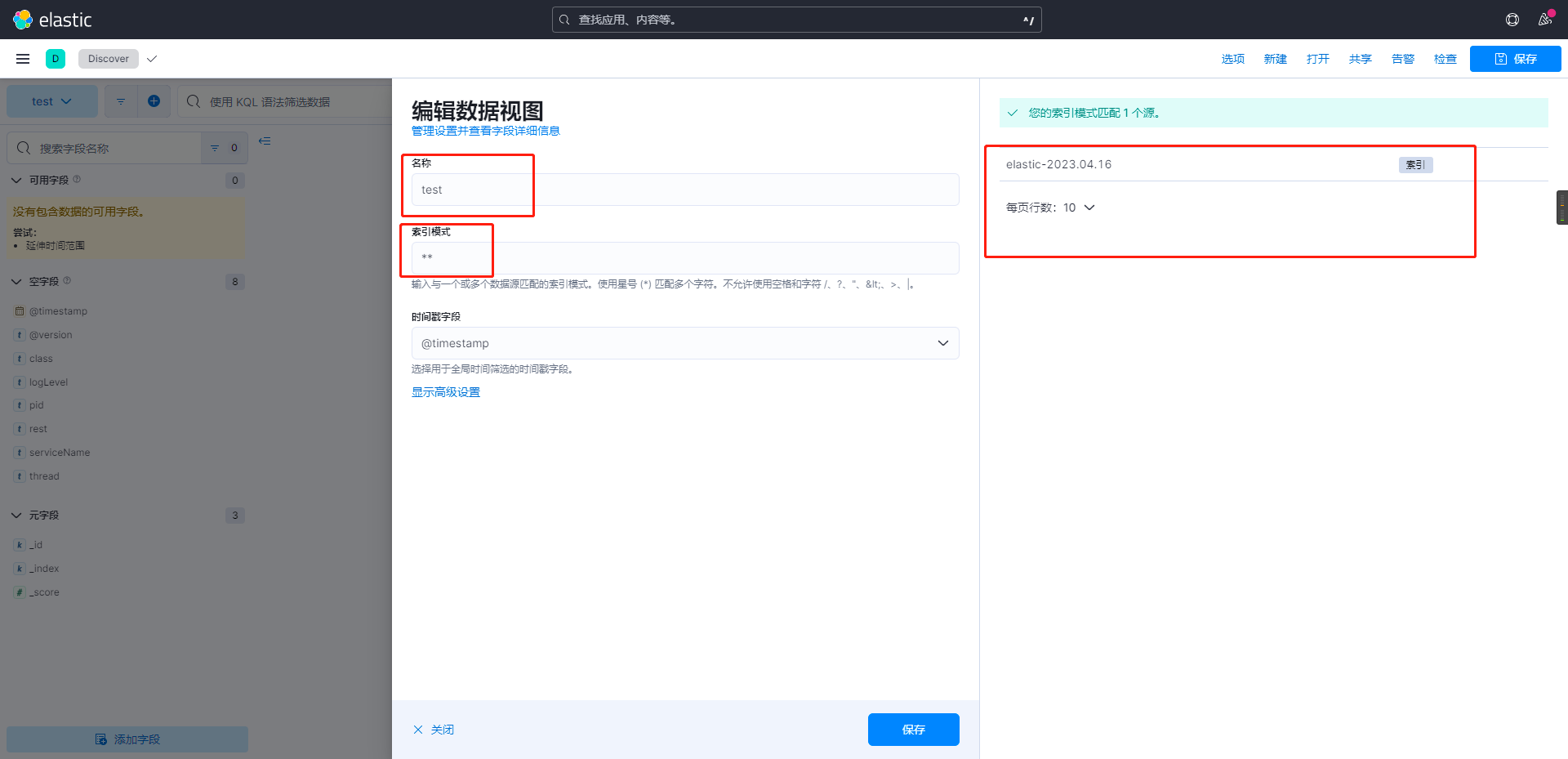Screen dimensions: 1568x759
Task: Change rows per page 每页行数 dropdown
Action: point(1050,208)
